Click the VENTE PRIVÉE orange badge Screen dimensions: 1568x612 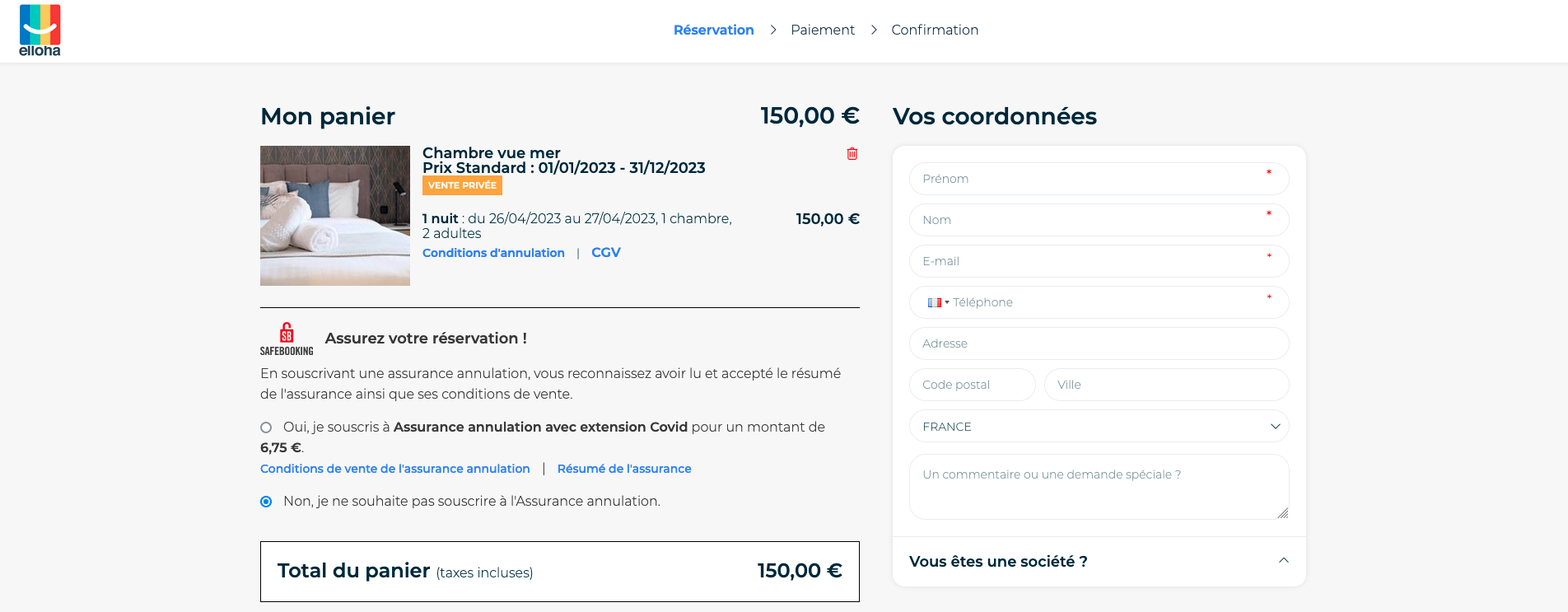[x=462, y=185]
